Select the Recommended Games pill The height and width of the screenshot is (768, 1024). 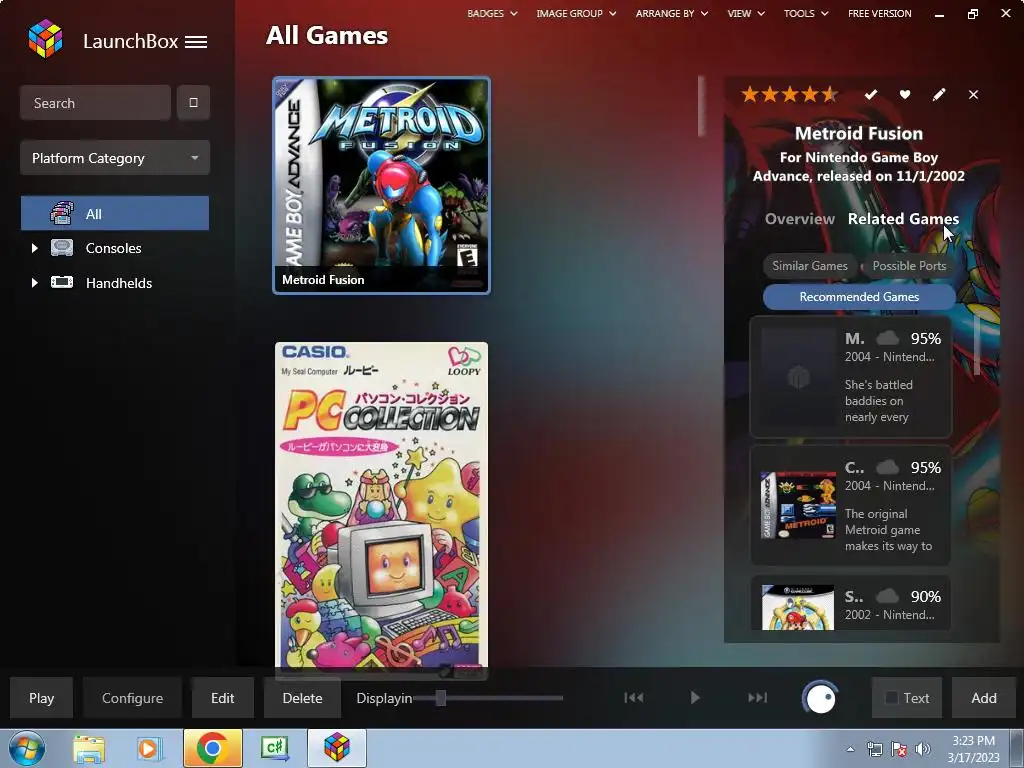[x=859, y=296]
